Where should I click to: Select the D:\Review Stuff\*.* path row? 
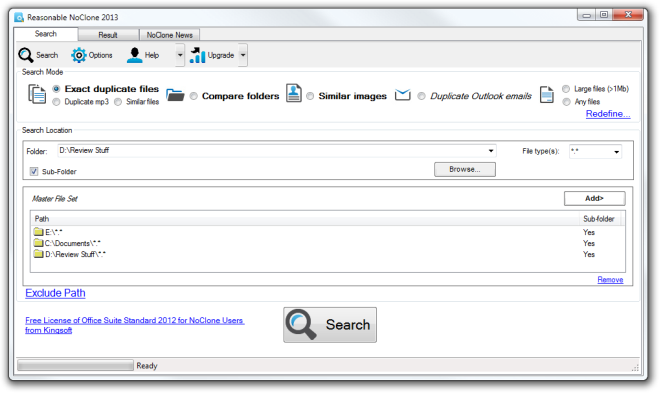click(327, 254)
